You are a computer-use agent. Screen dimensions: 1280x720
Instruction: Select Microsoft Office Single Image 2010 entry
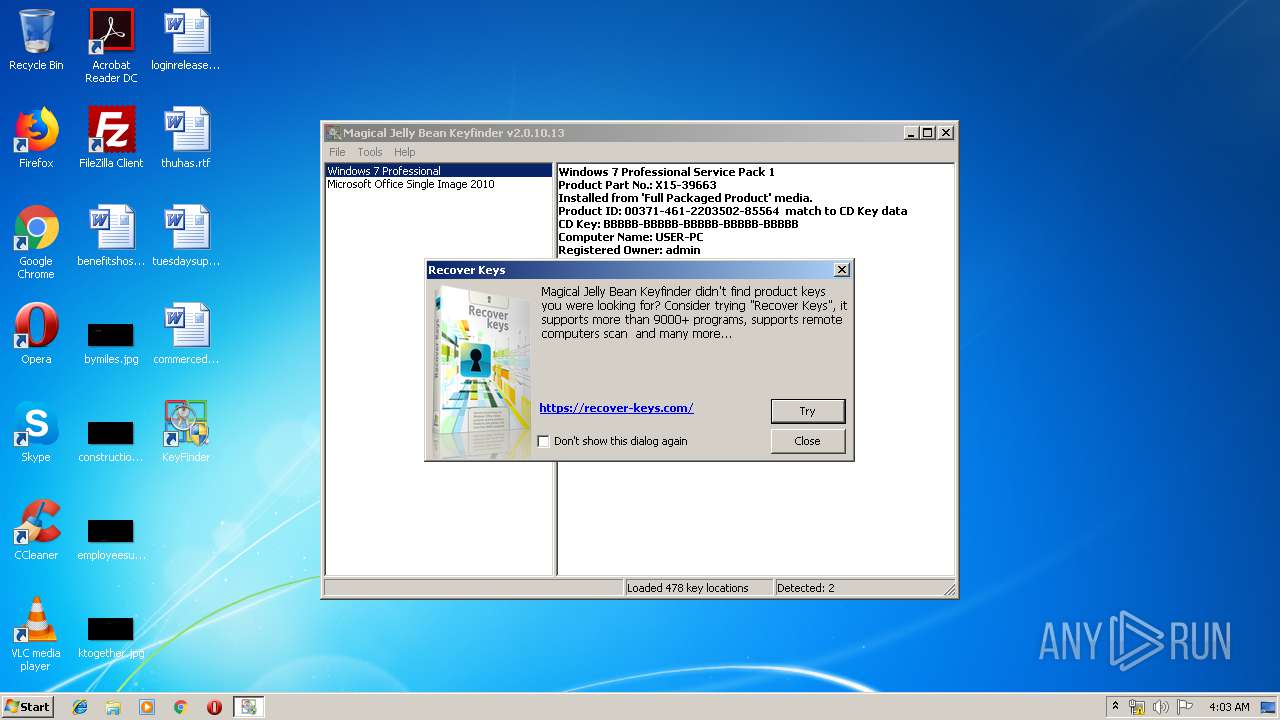[439, 184]
